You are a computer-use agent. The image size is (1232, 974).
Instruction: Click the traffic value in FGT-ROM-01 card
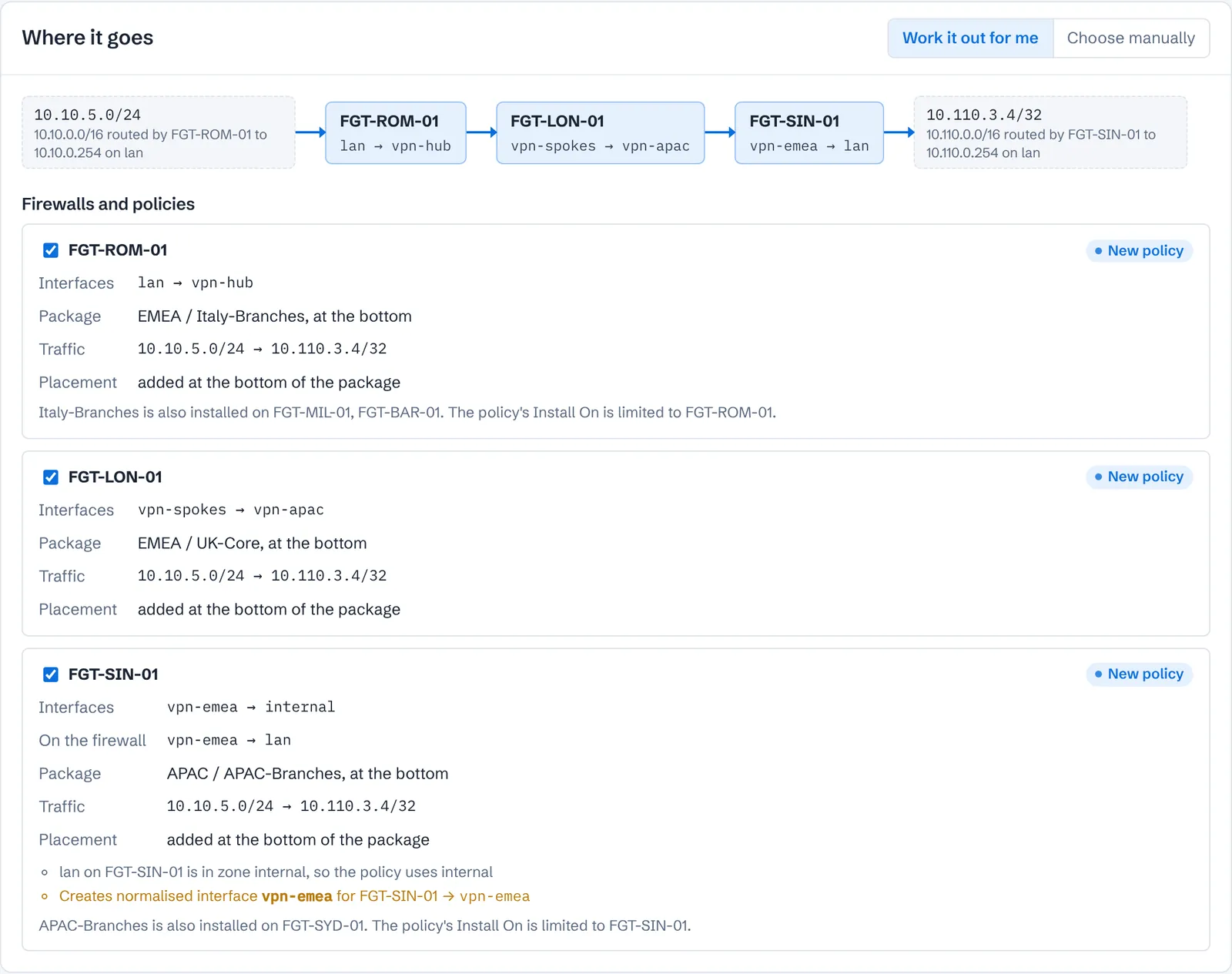[263, 349]
